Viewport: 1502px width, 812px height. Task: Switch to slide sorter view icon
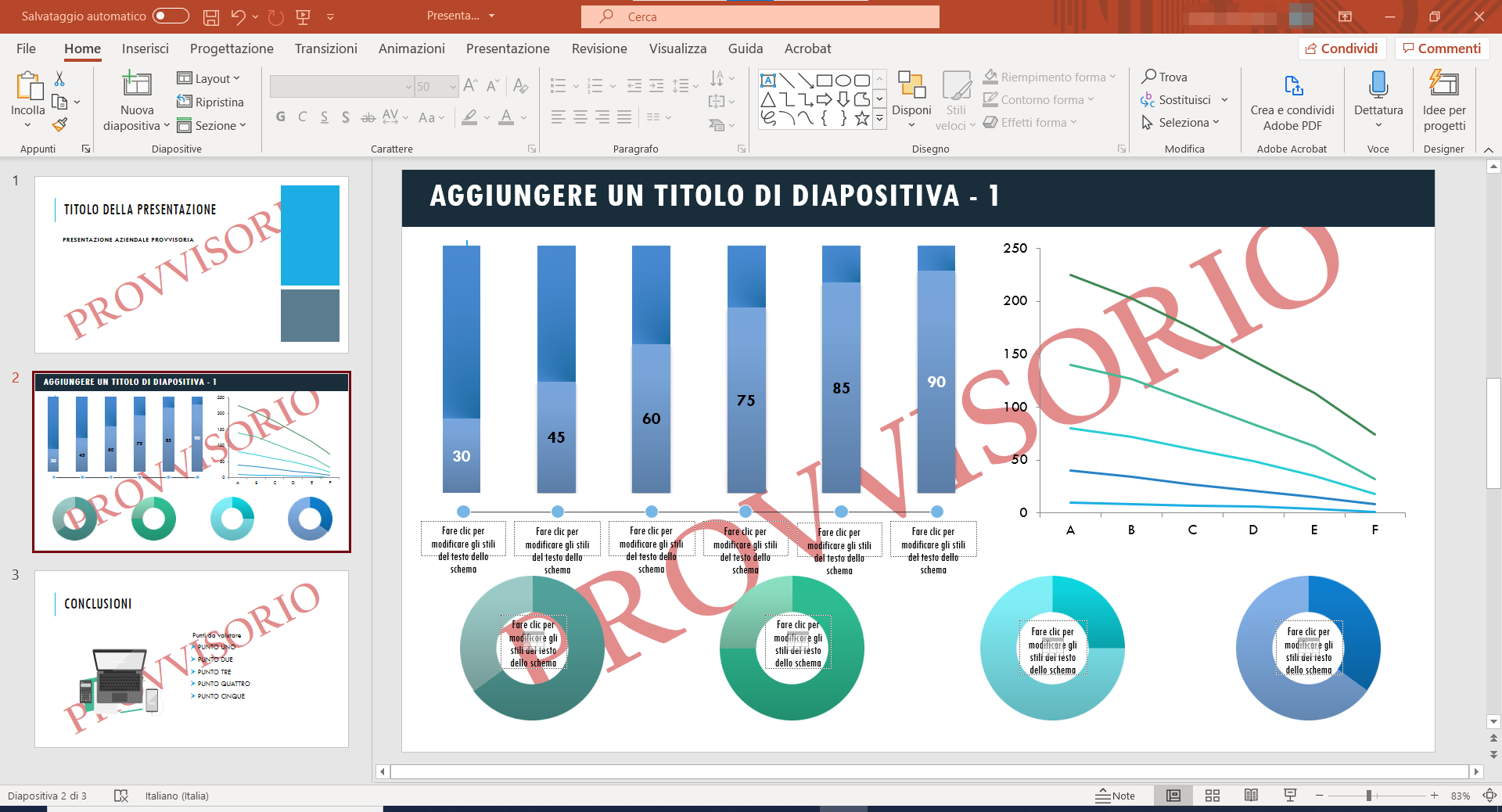pyautogui.click(x=1212, y=796)
